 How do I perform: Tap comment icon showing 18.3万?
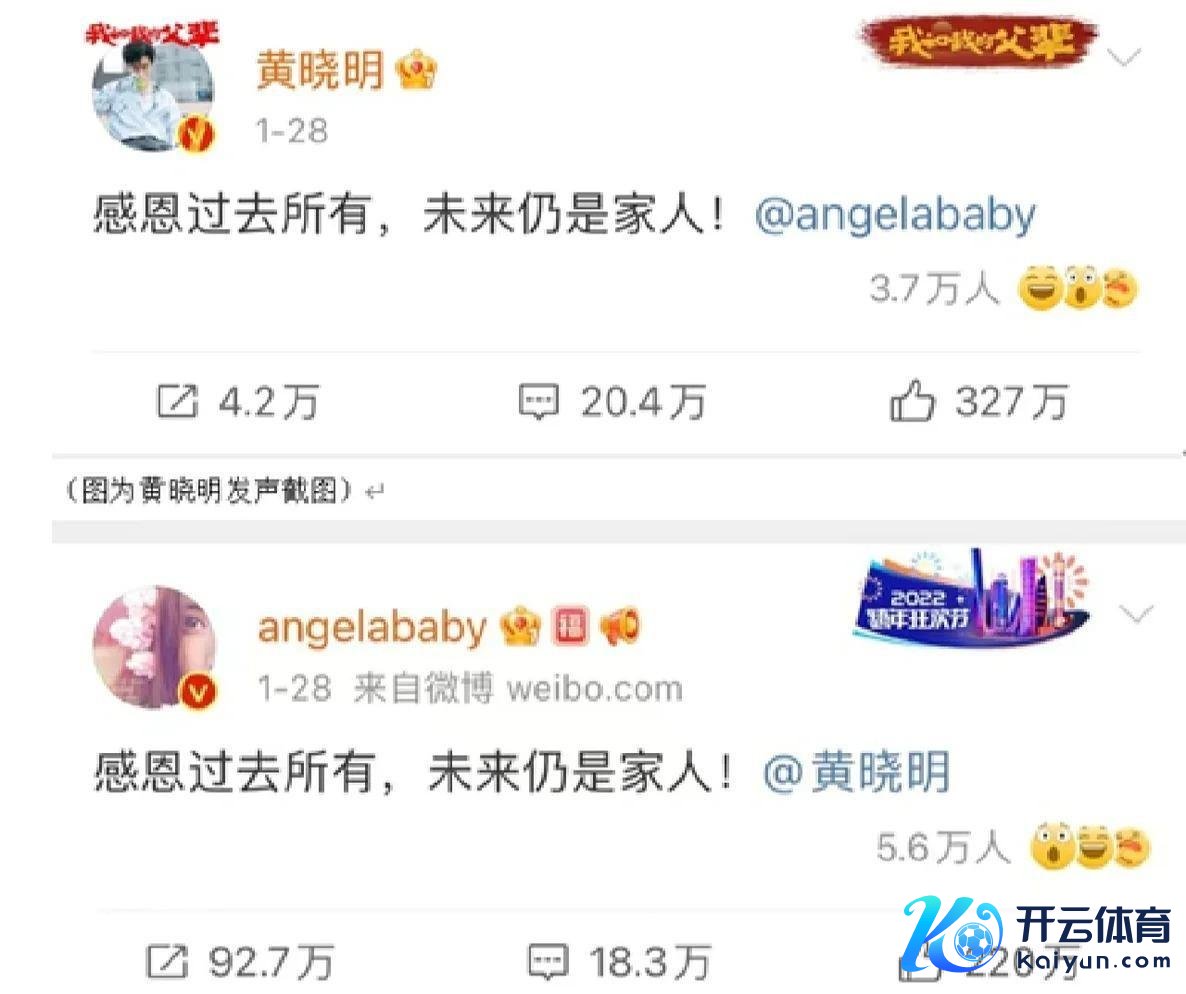pos(548,962)
